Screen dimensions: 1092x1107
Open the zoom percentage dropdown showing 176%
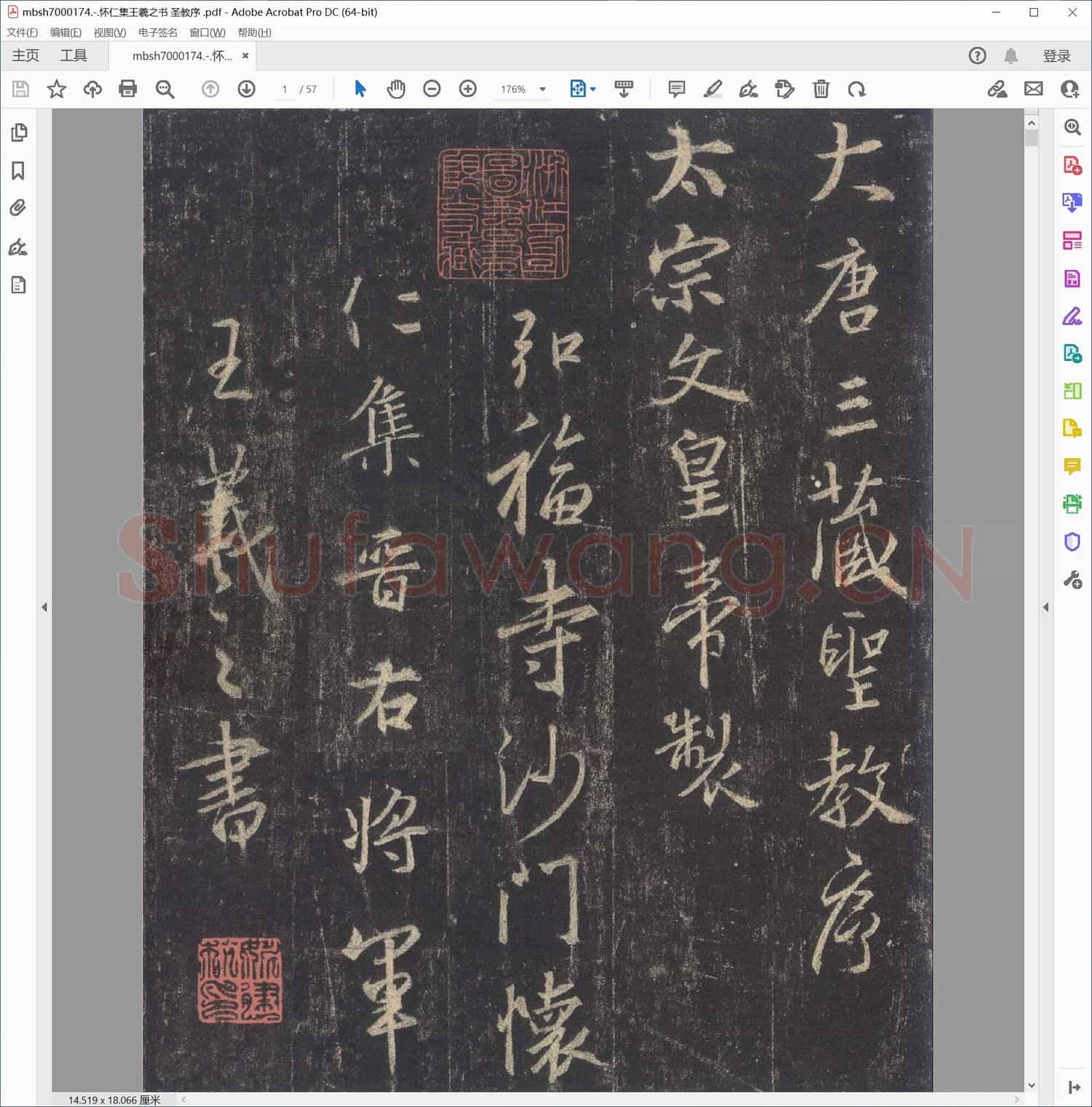pyautogui.click(x=542, y=89)
